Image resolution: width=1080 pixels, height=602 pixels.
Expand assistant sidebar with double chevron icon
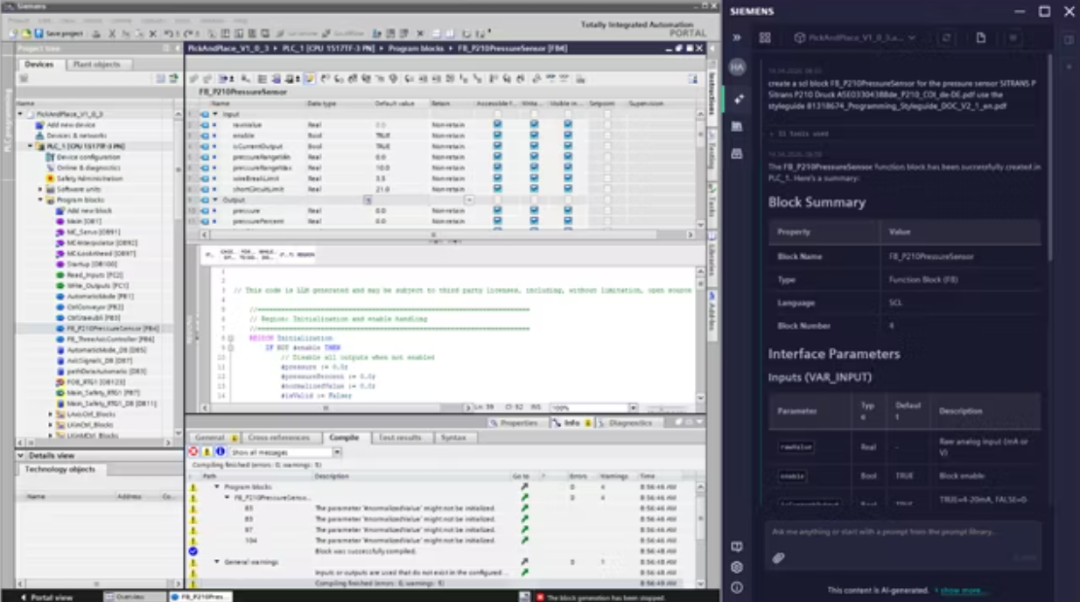(x=737, y=38)
